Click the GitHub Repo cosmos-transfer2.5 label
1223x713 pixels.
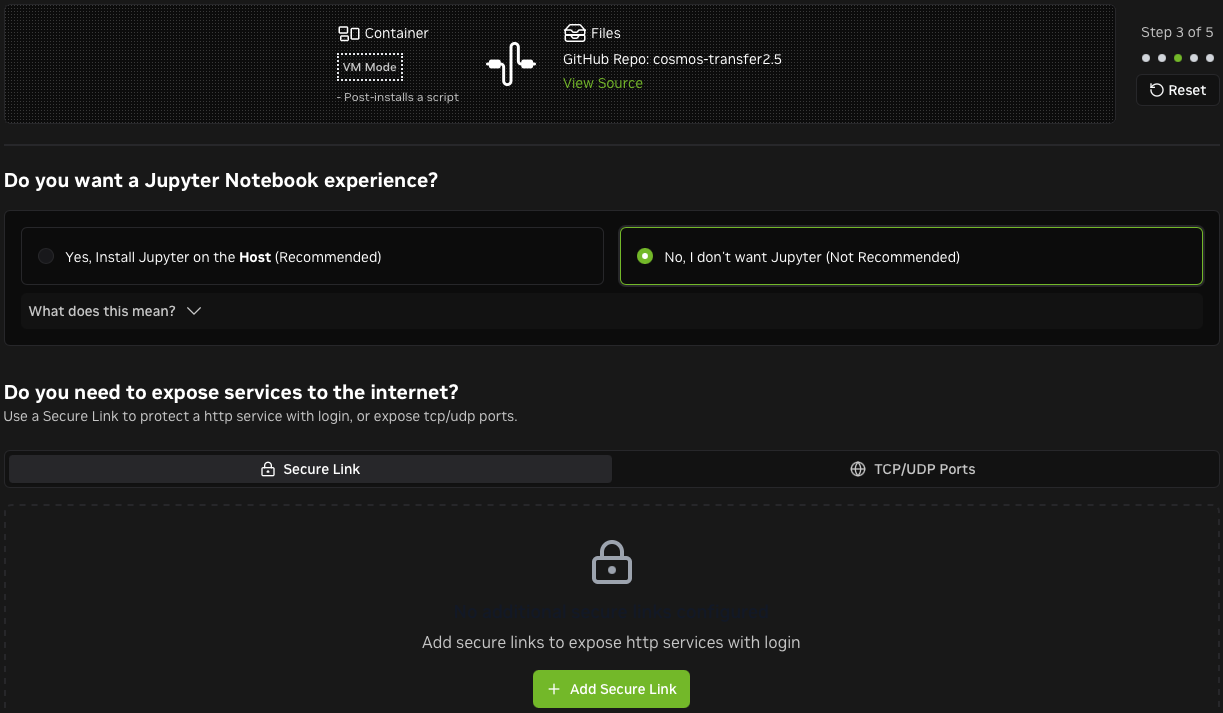click(x=672, y=59)
